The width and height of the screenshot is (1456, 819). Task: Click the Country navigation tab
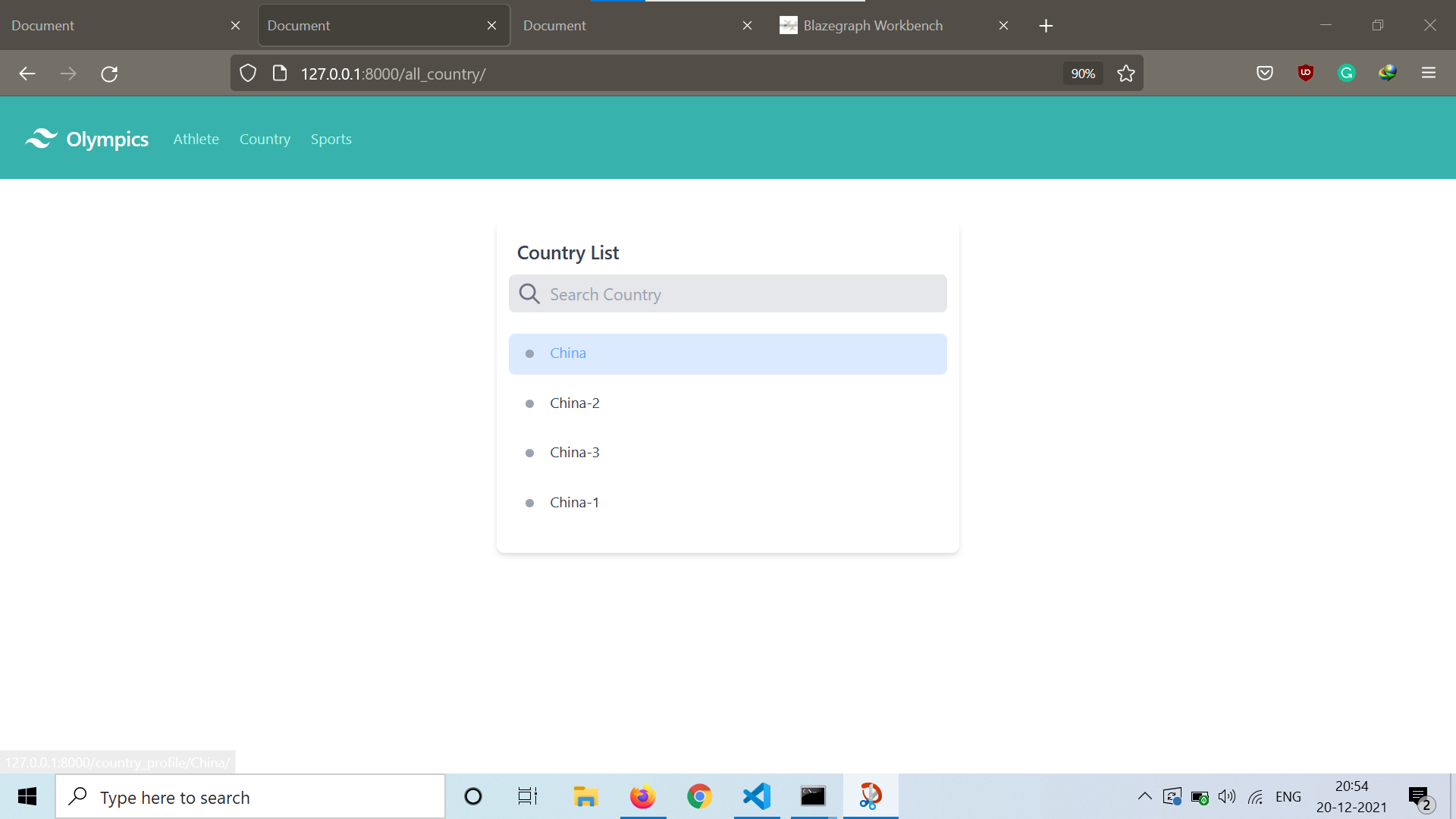[x=265, y=138]
